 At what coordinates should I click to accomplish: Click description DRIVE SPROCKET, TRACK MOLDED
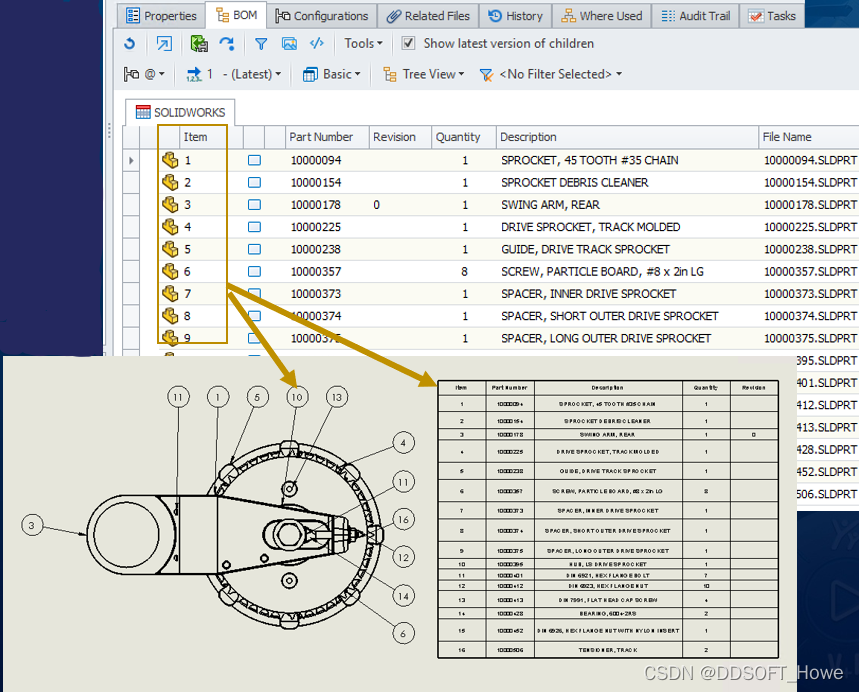pos(591,227)
